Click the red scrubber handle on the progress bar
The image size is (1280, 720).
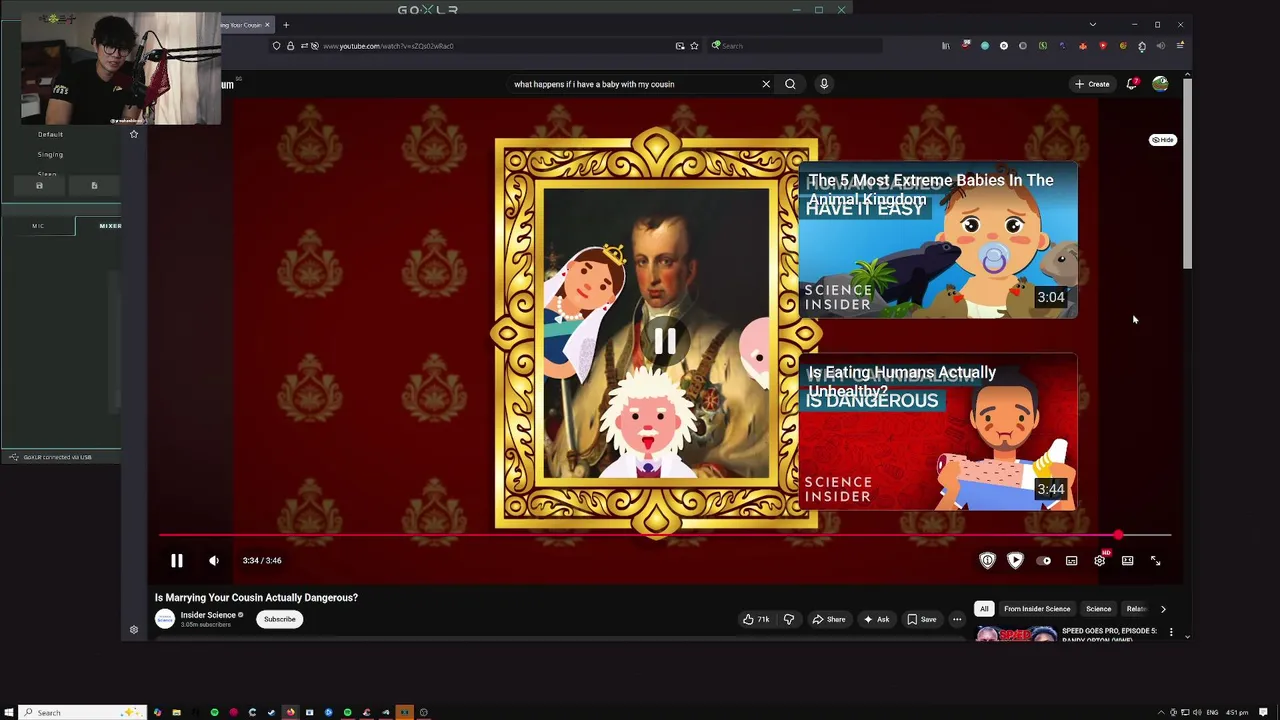click(x=1118, y=536)
